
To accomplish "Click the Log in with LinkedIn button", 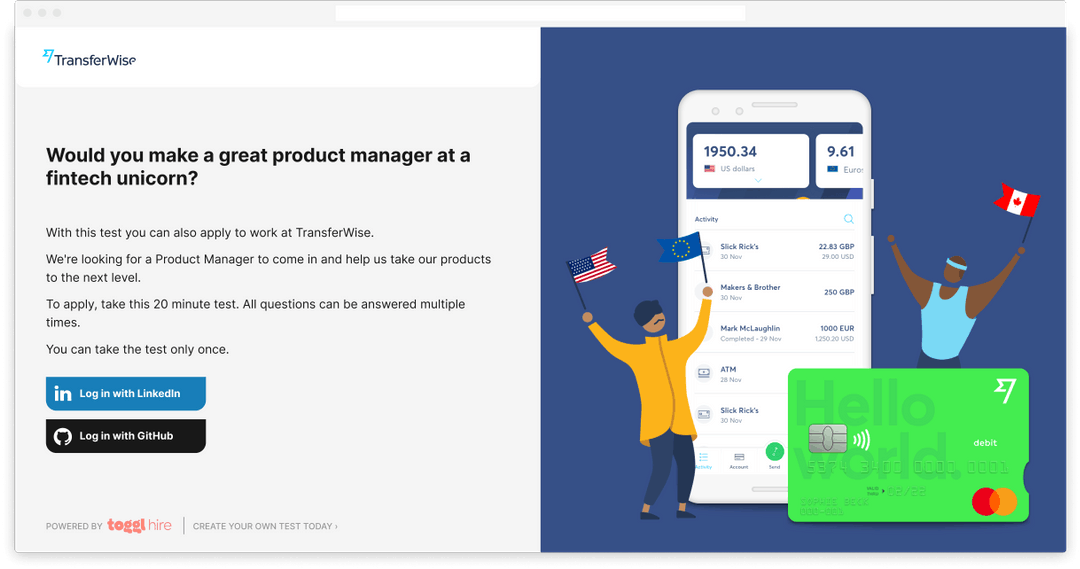I will point(126,393).
